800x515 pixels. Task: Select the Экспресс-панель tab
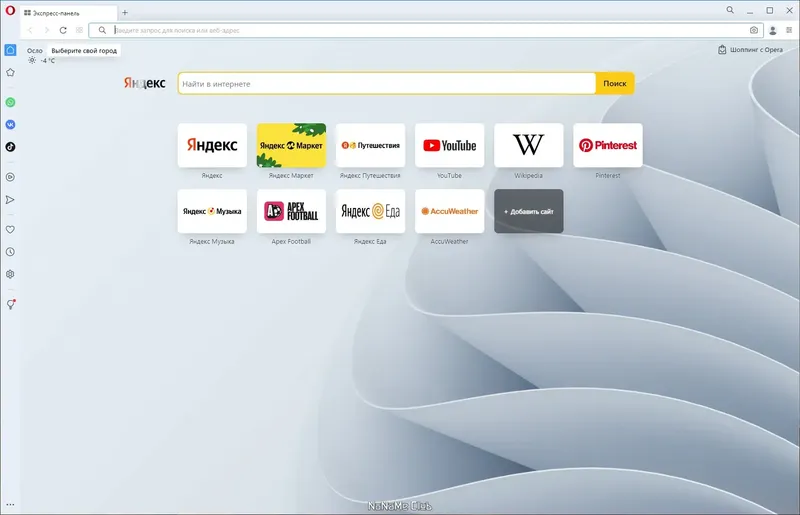pos(67,13)
